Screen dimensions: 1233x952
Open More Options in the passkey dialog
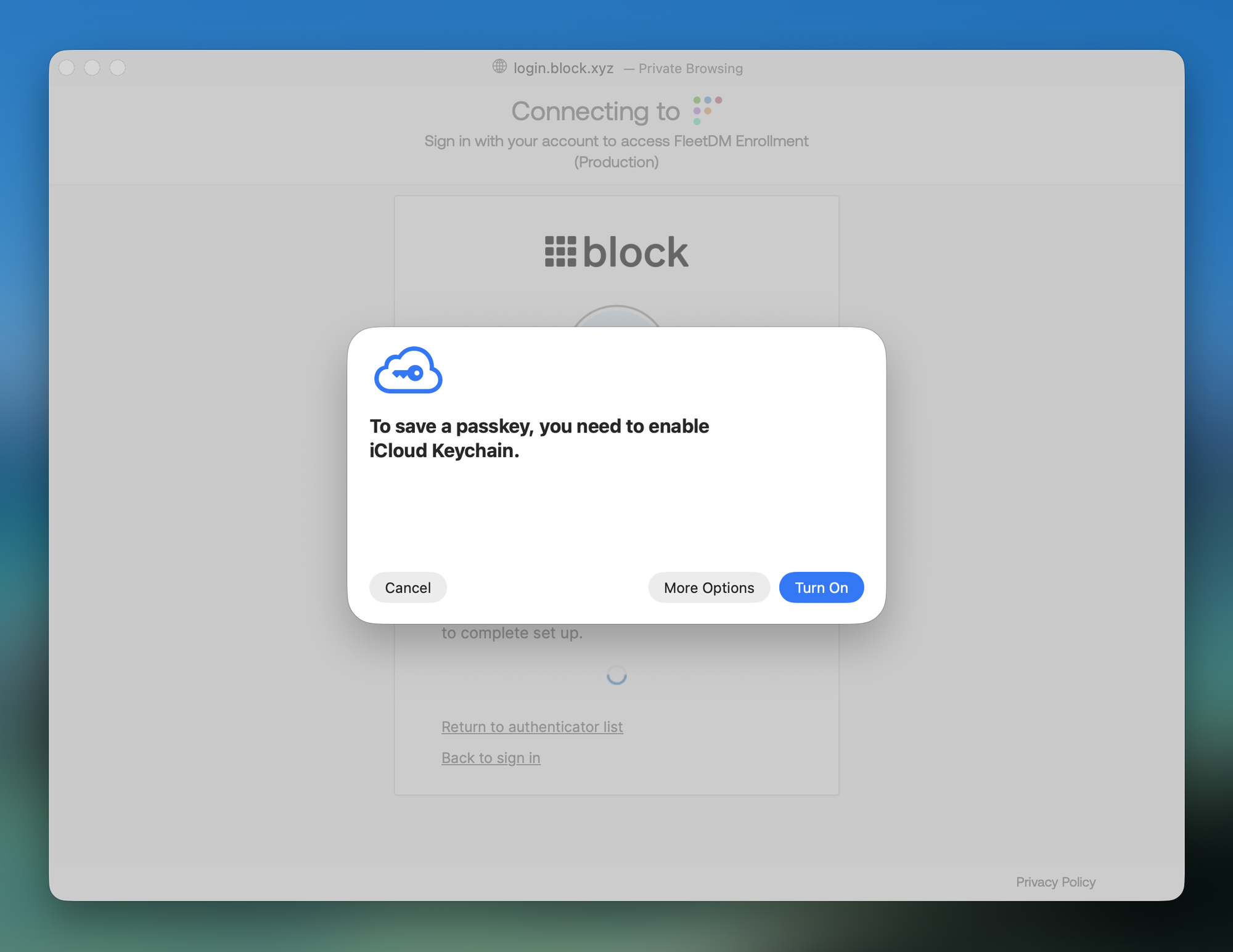click(709, 587)
